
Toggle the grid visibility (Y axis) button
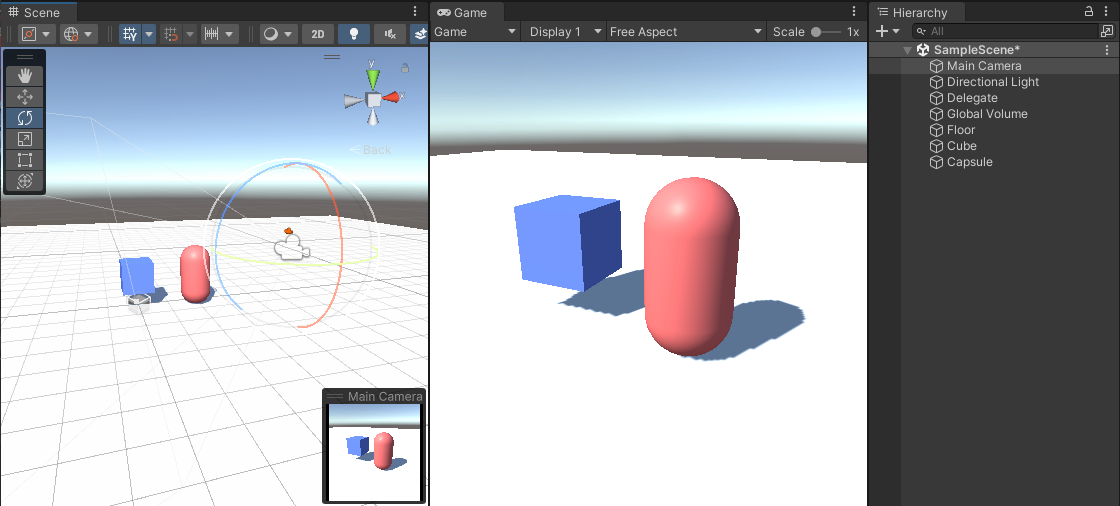[x=130, y=34]
